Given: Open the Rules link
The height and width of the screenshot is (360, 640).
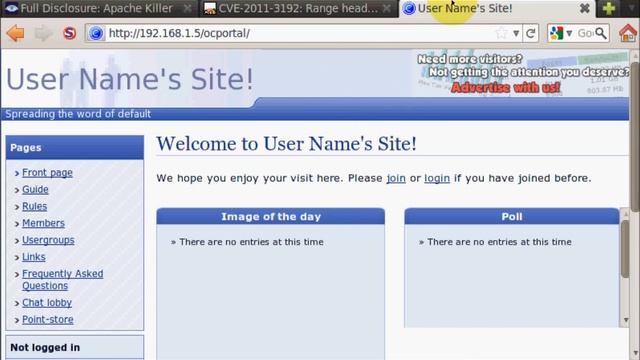Looking at the screenshot, I should 34,206.
